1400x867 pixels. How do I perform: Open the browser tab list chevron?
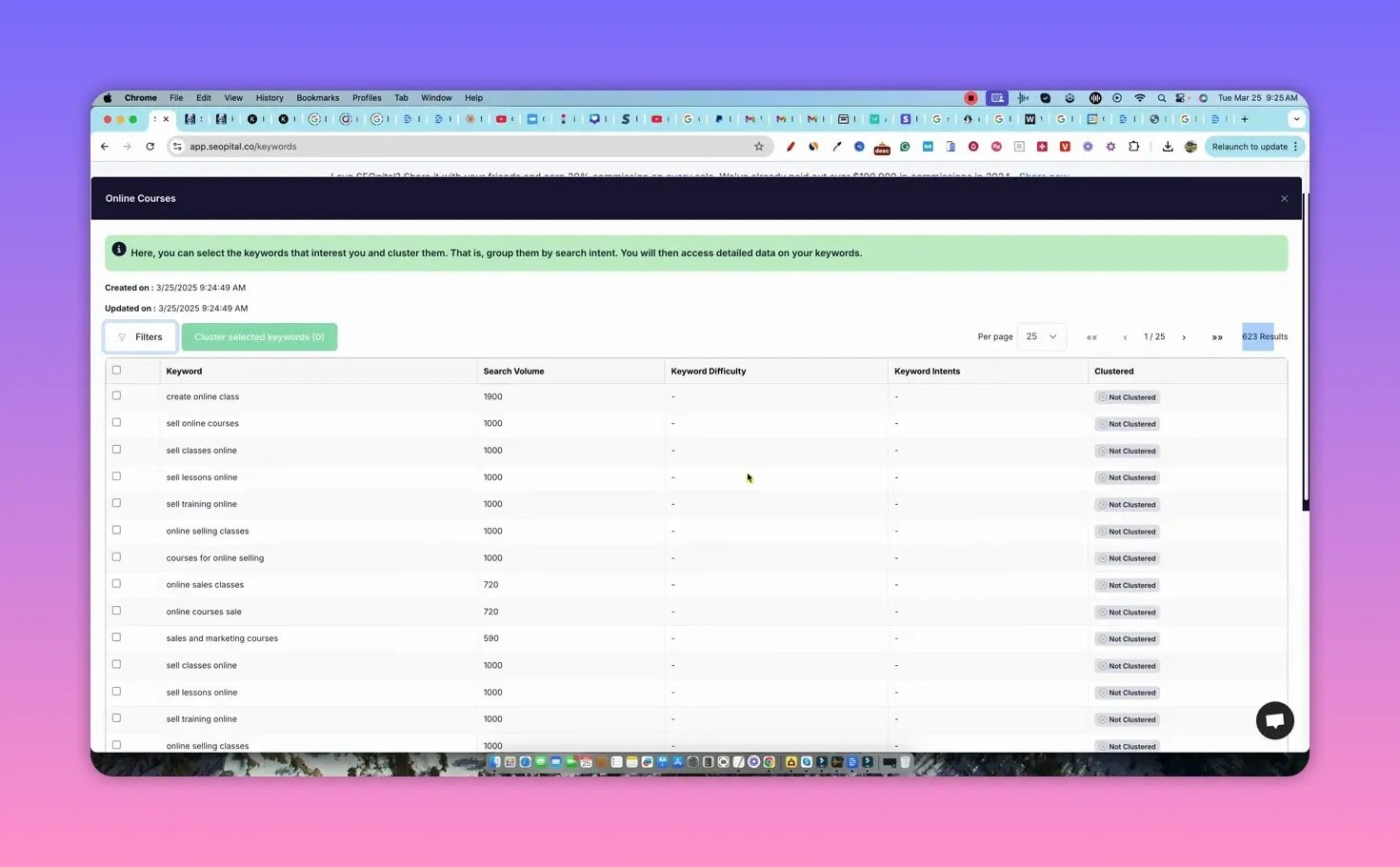(1296, 119)
